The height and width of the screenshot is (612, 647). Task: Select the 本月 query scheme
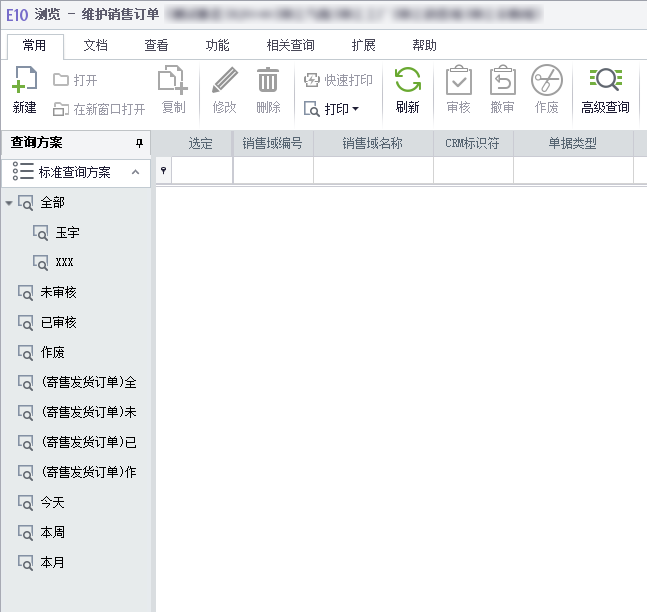tap(52, 562)
